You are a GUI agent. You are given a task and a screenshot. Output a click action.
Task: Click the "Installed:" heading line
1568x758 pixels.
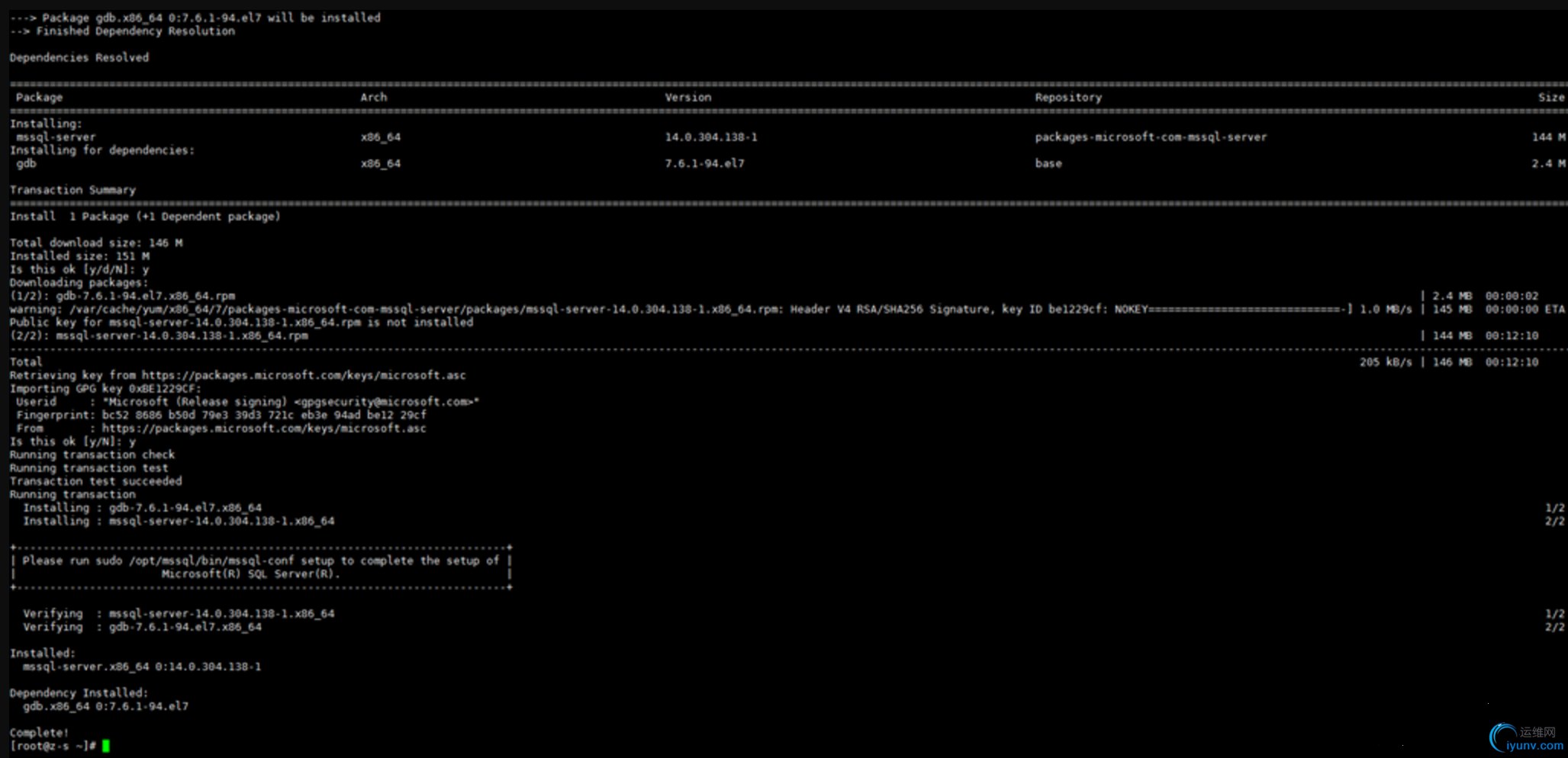pyautogui.click(x=42, y=654)
